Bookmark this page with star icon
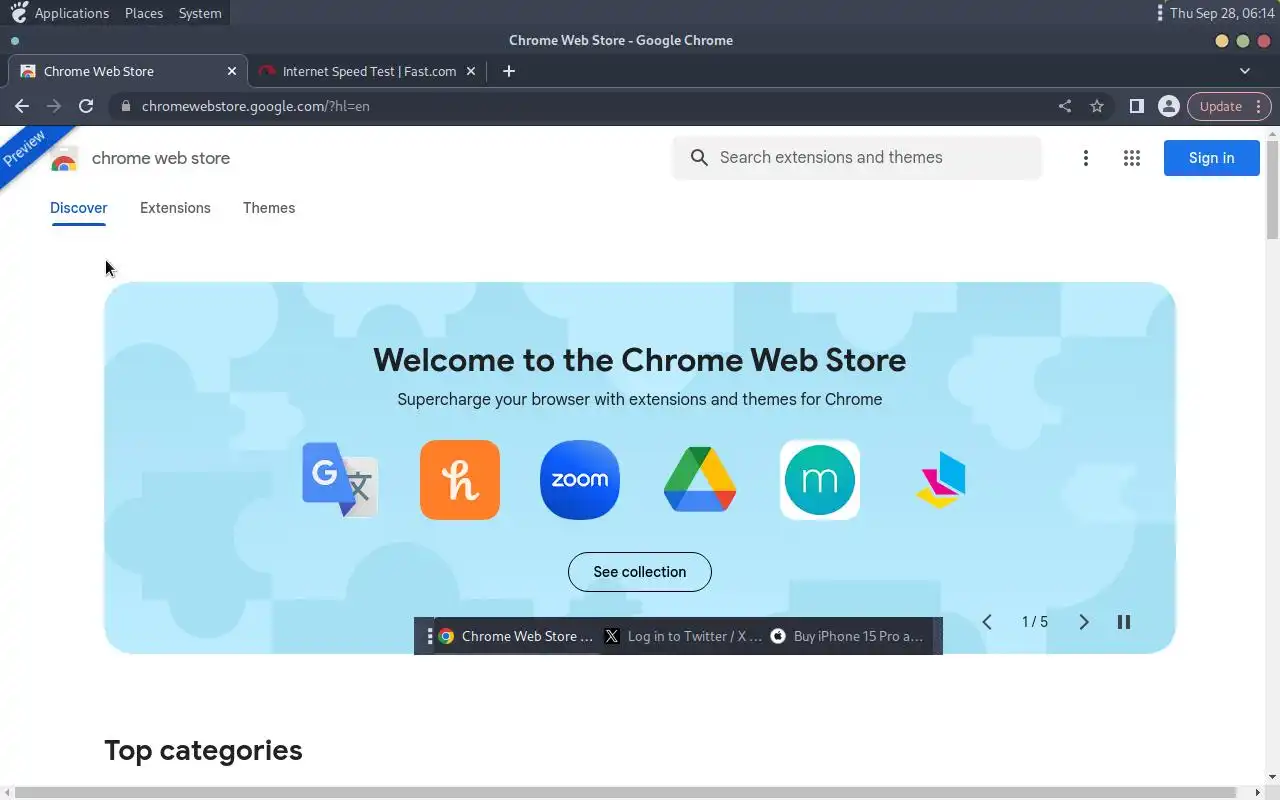The height and width of the screenshot is (800, 1280). [x=1097, y=106]
